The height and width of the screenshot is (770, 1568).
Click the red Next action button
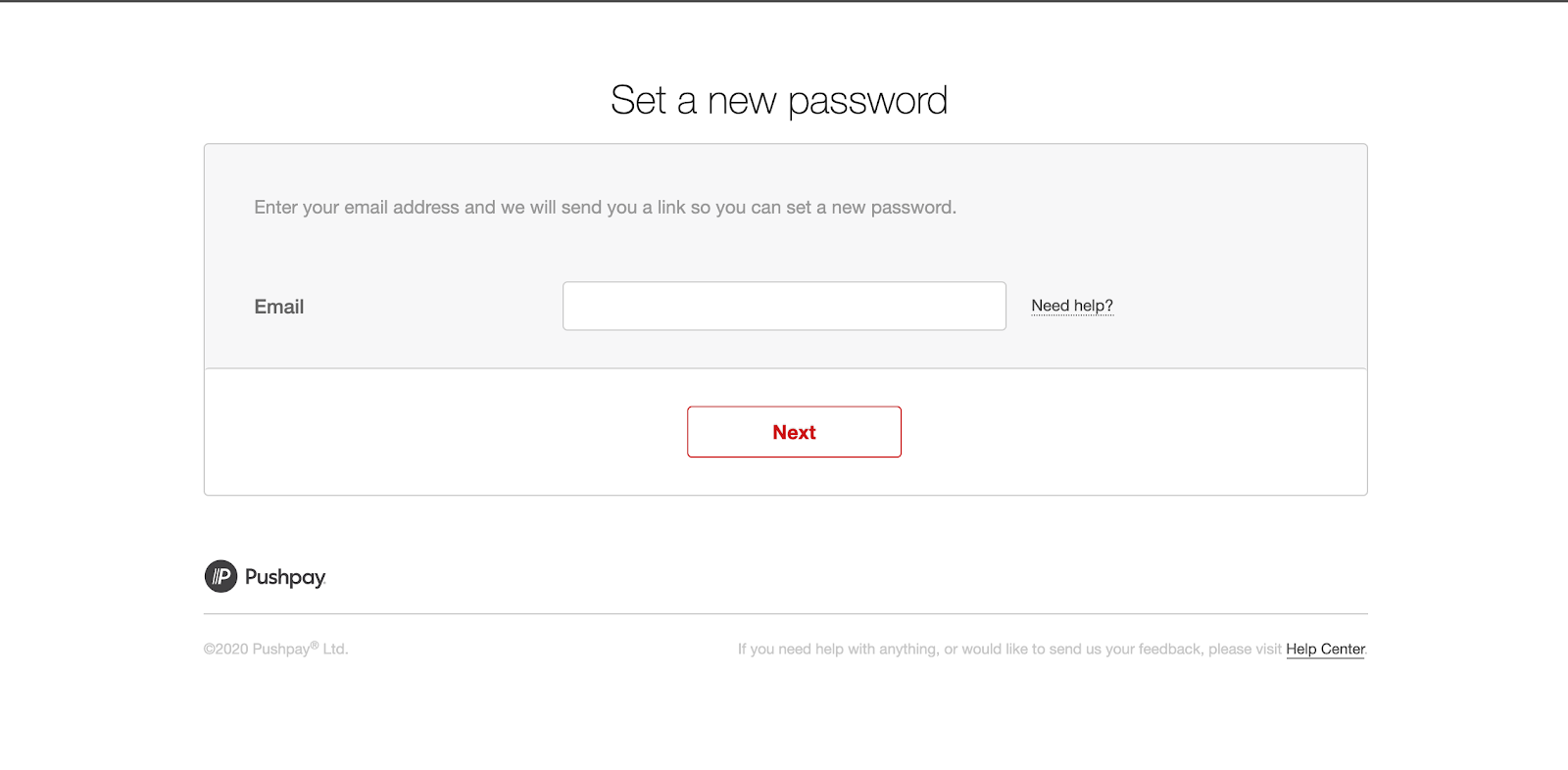pyautogui.click(x=794, y=431)
